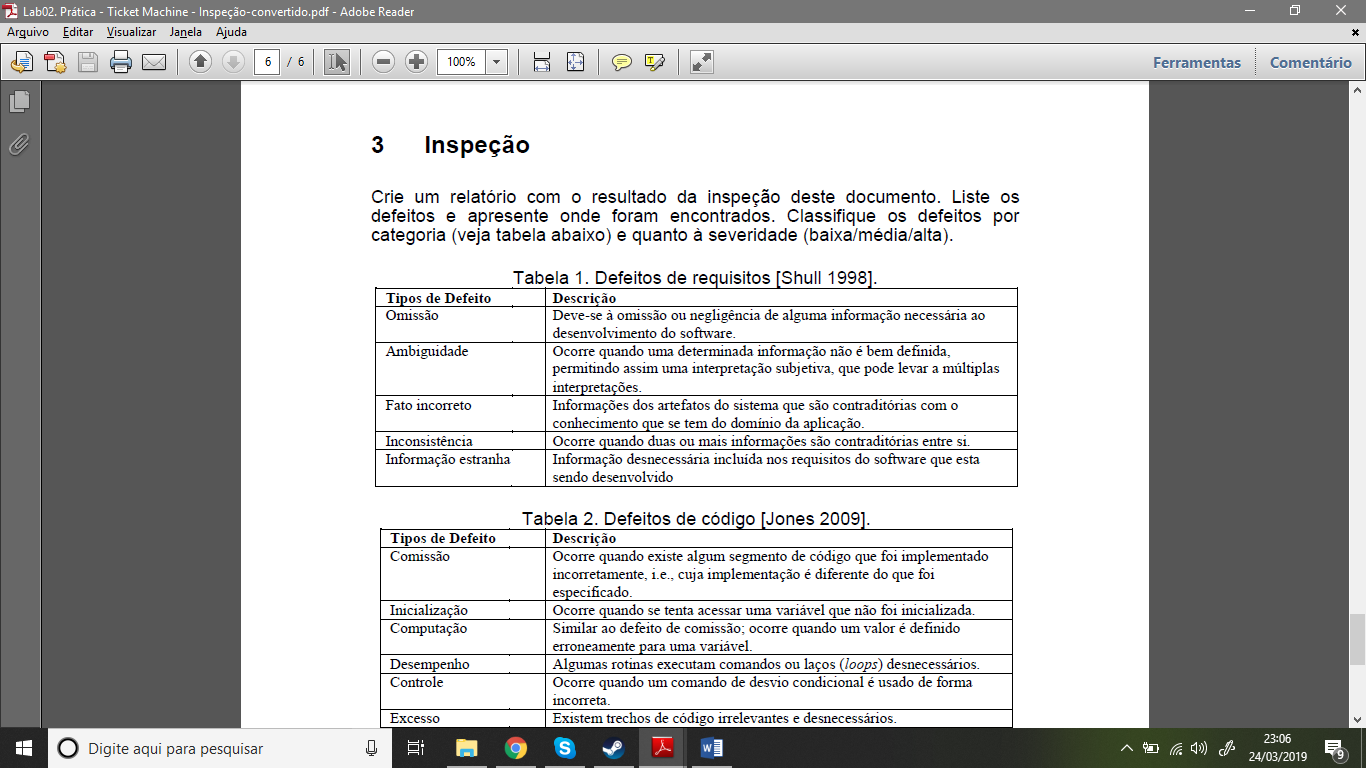Screen dimensions: 1366x768
Task: Open the Sticky Note comment tool
Action: [622, 61]
